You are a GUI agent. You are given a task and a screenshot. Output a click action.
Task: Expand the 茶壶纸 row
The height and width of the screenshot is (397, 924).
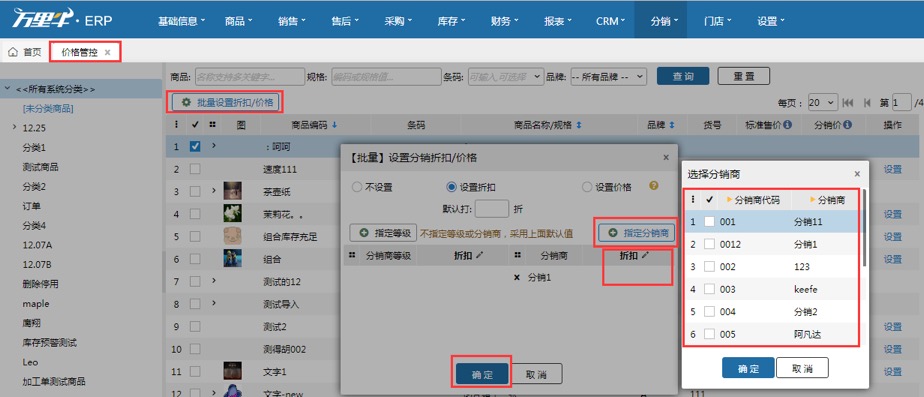point(214,191)
